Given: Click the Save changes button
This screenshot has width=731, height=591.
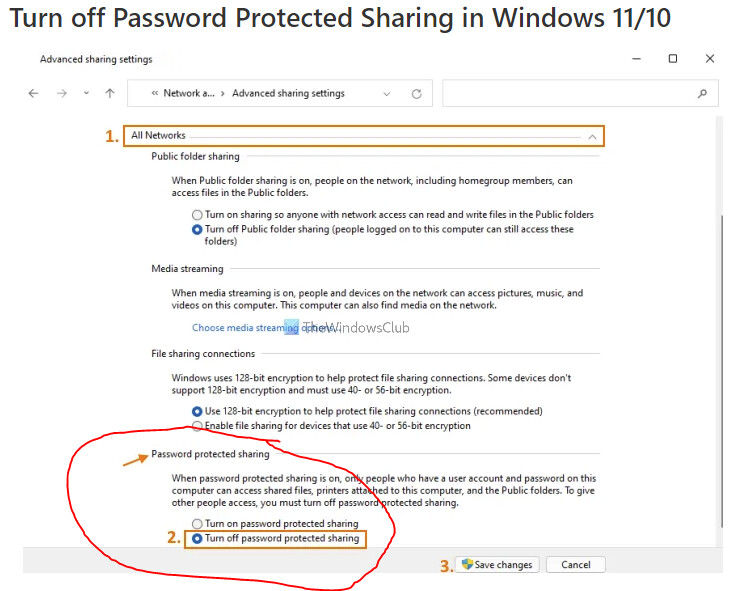Looking at the screenshot, I should click(x=497, y=565).
